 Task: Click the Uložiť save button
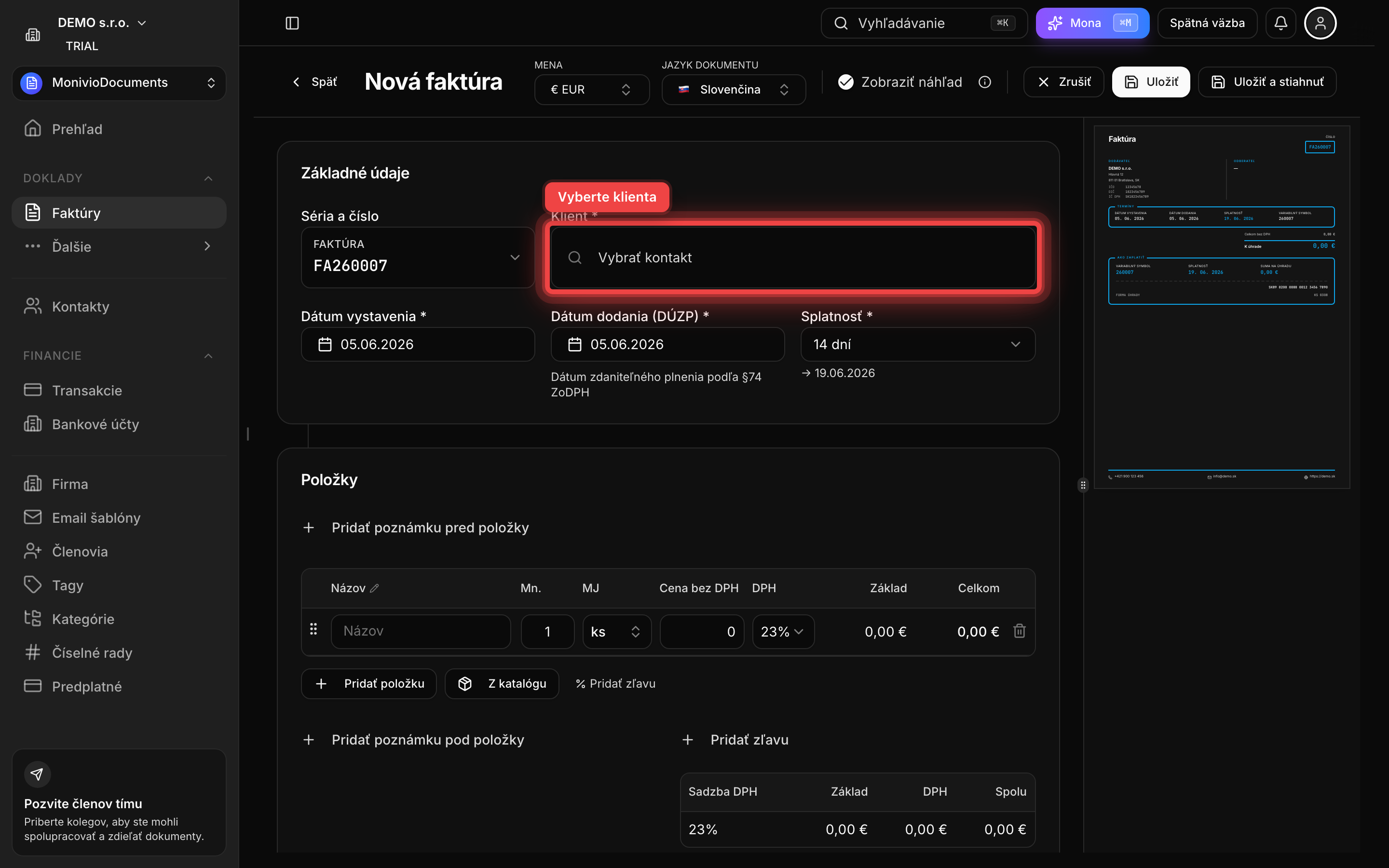point(1151,82)
